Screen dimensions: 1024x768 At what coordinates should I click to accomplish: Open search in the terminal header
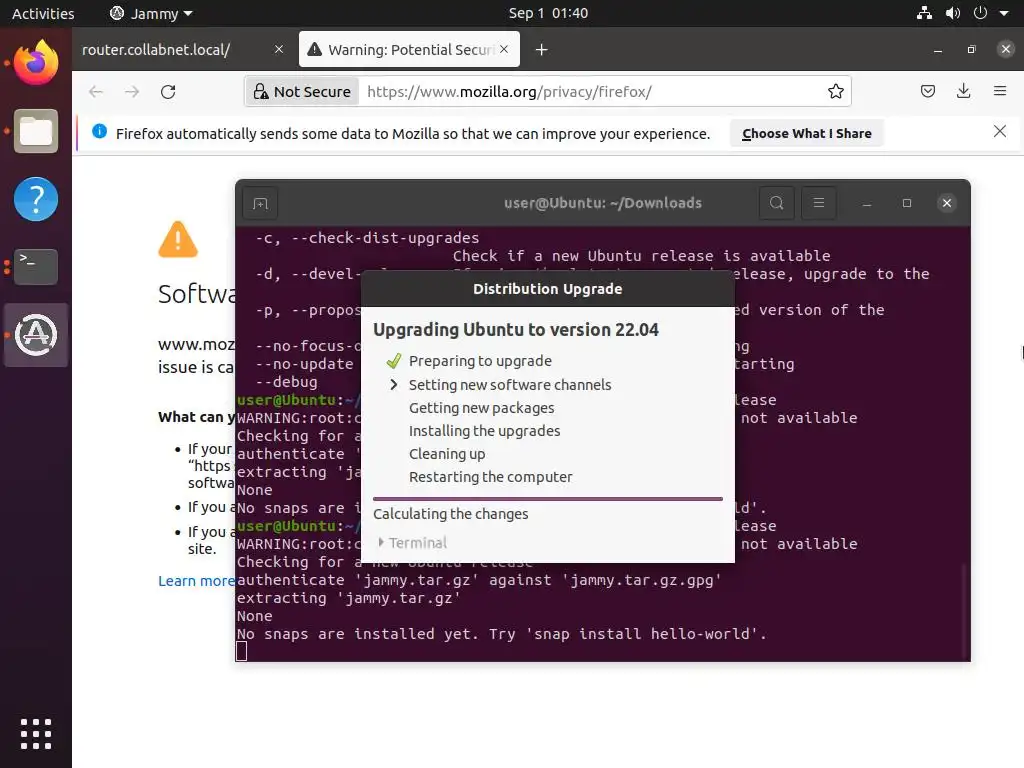pyautogui.click(x=776, y=203)
